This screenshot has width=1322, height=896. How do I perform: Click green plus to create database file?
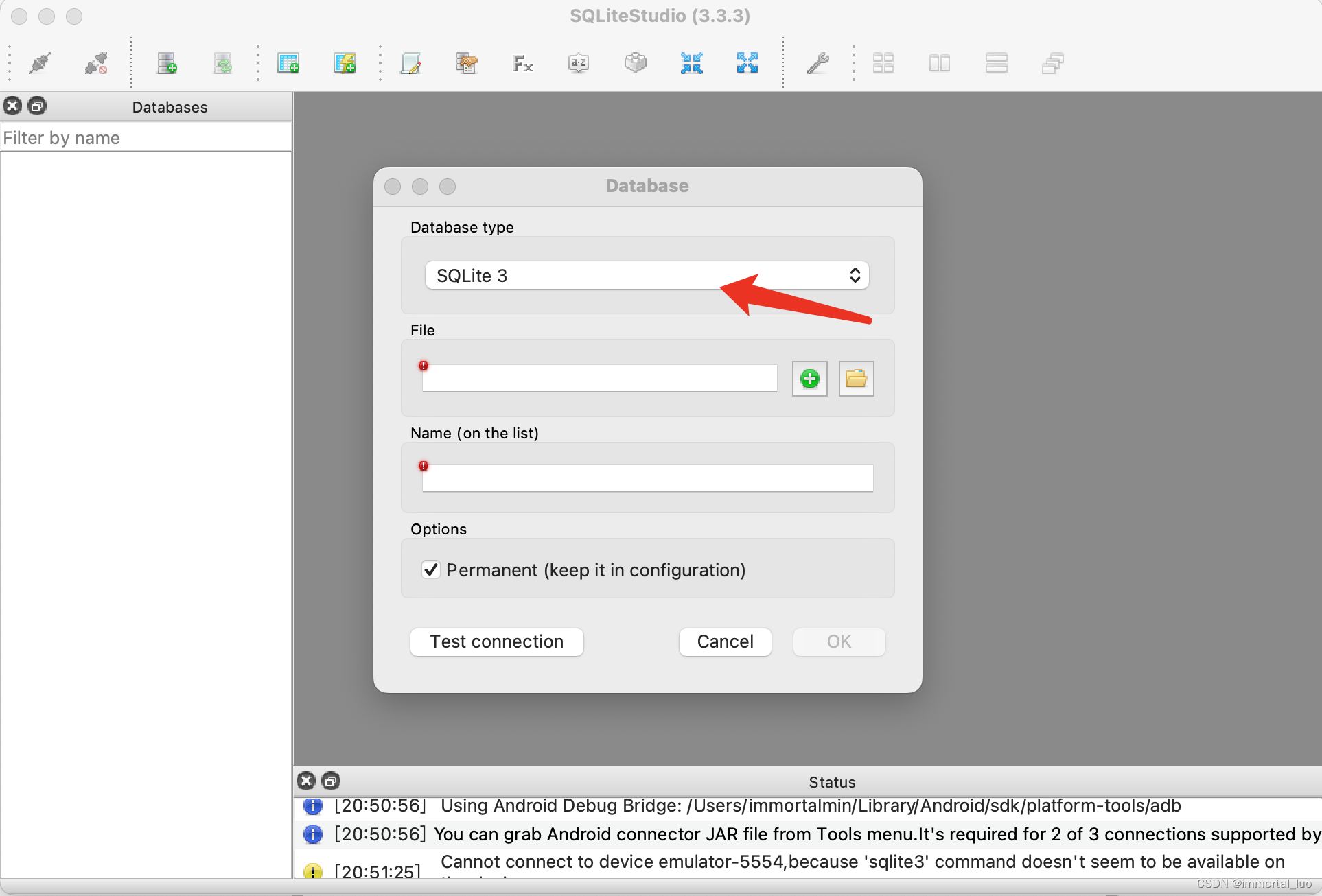click(x=810, y=379)
